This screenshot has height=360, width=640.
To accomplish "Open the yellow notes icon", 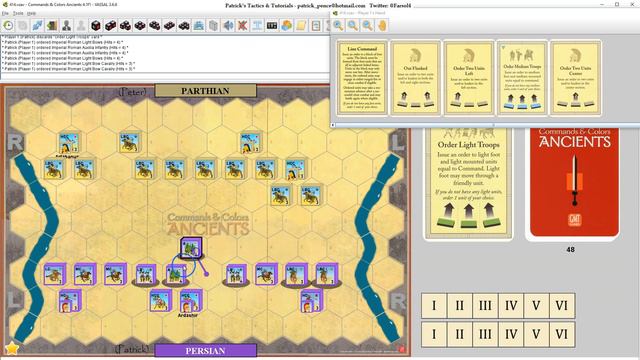I will point(302,25).
